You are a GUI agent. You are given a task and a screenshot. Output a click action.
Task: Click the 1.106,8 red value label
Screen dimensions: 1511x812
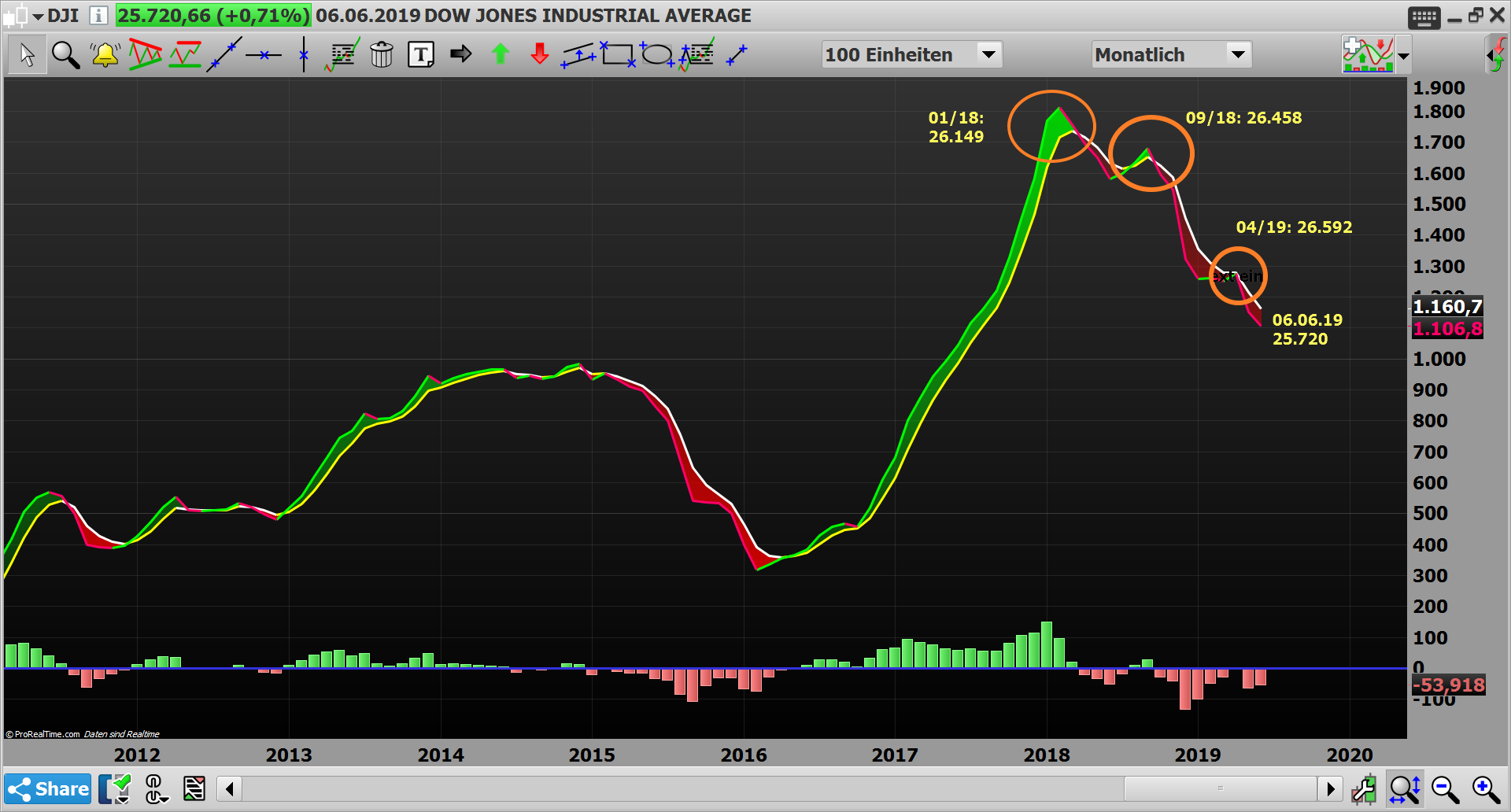click(x=1447, y=328)
